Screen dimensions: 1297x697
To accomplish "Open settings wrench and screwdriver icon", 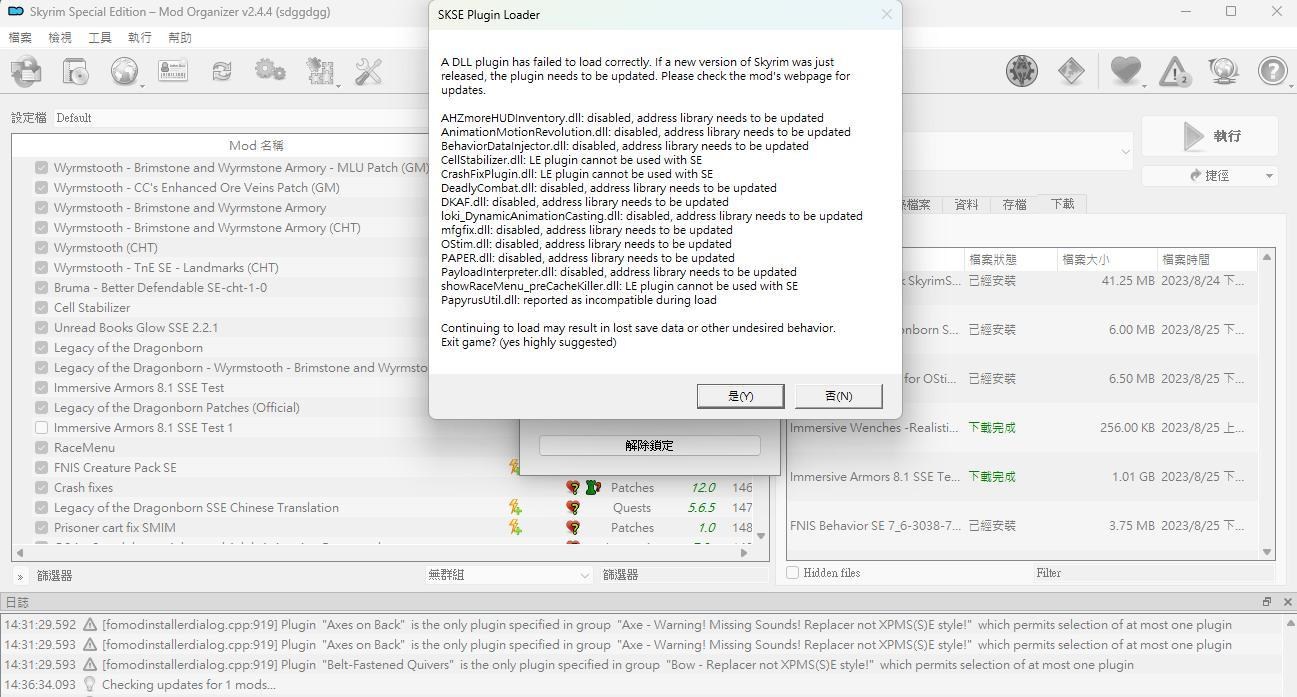I will [368, 71].
